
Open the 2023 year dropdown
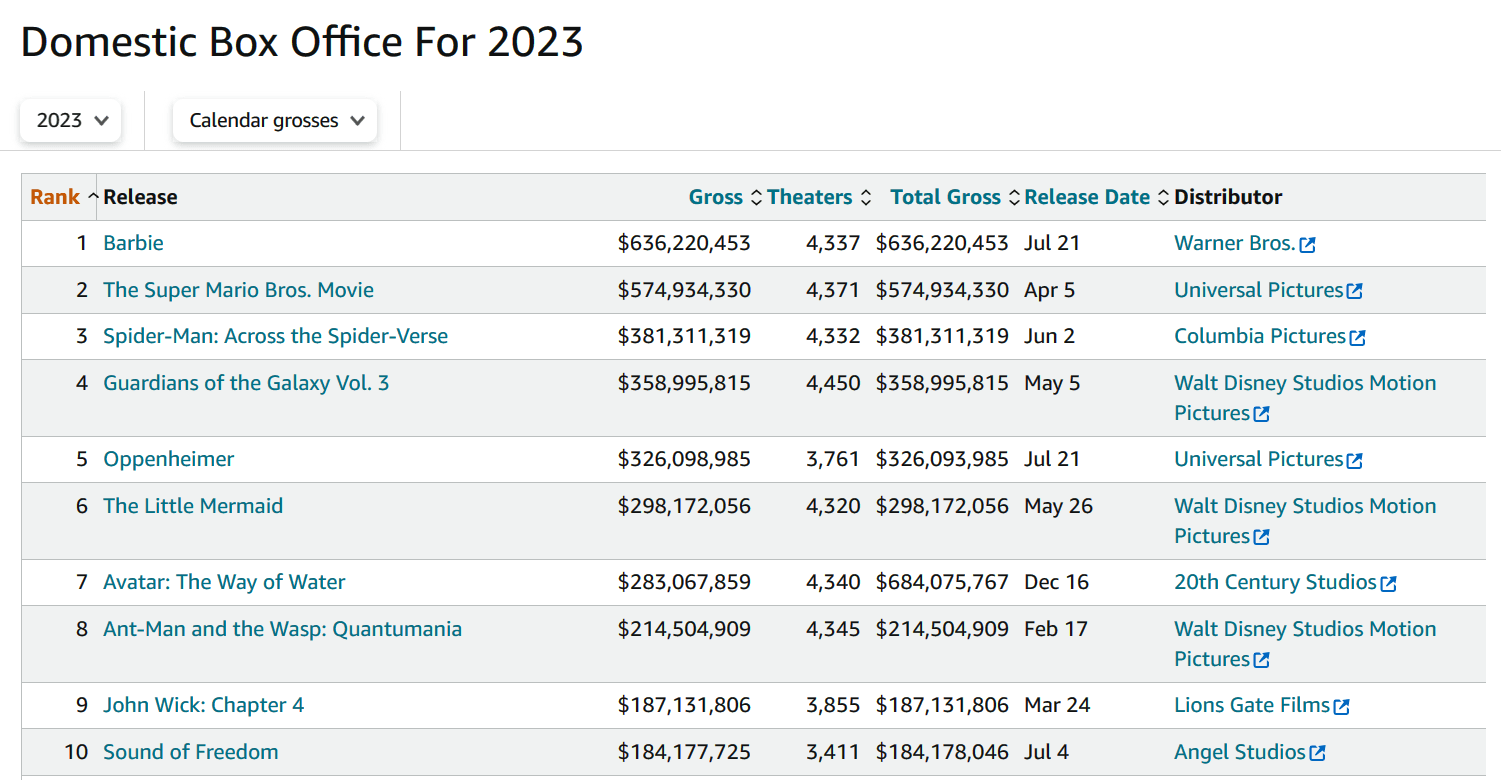(x=71, y=121)
